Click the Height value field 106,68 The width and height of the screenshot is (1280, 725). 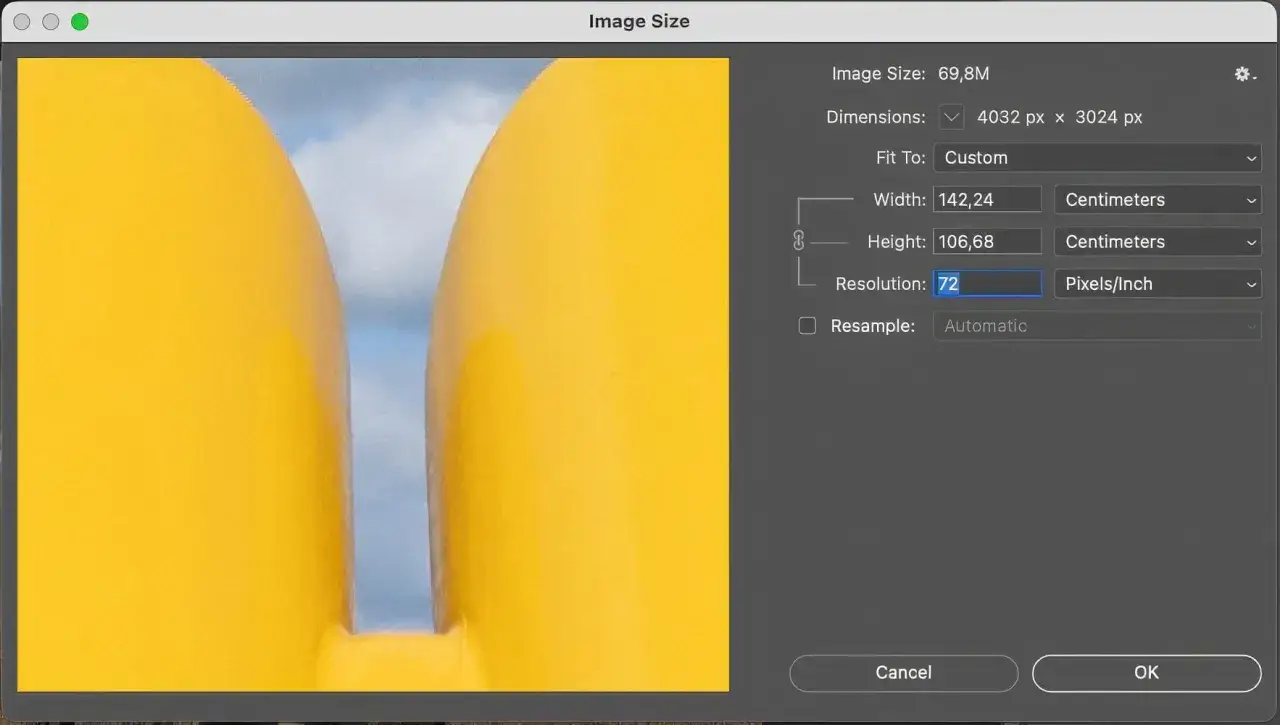pyautogui.click(x=987, y=242)
